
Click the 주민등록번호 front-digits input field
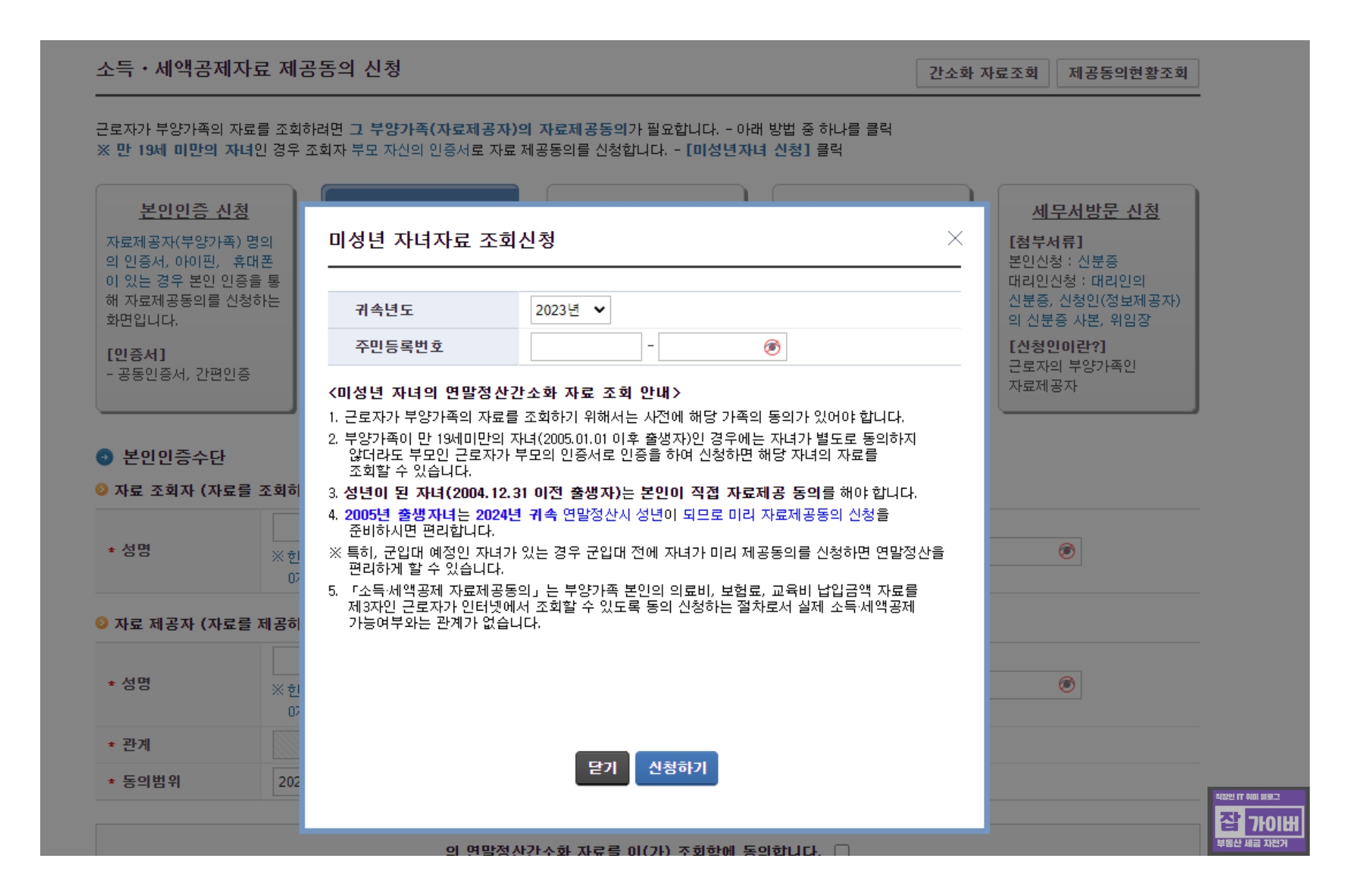(x=585, y=347)
